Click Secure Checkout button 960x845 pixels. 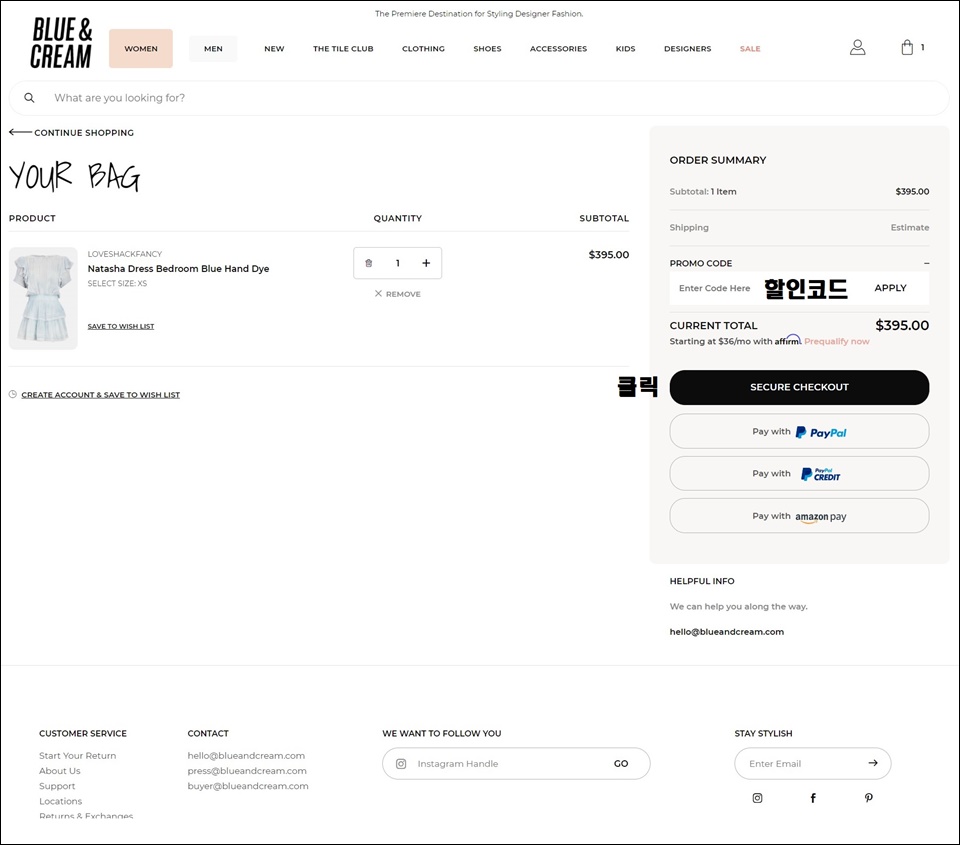799,387
